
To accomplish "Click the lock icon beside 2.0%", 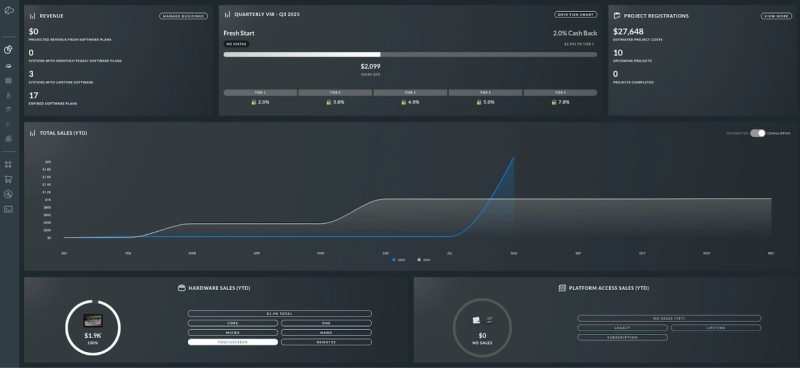I will [x=254, y=102].
